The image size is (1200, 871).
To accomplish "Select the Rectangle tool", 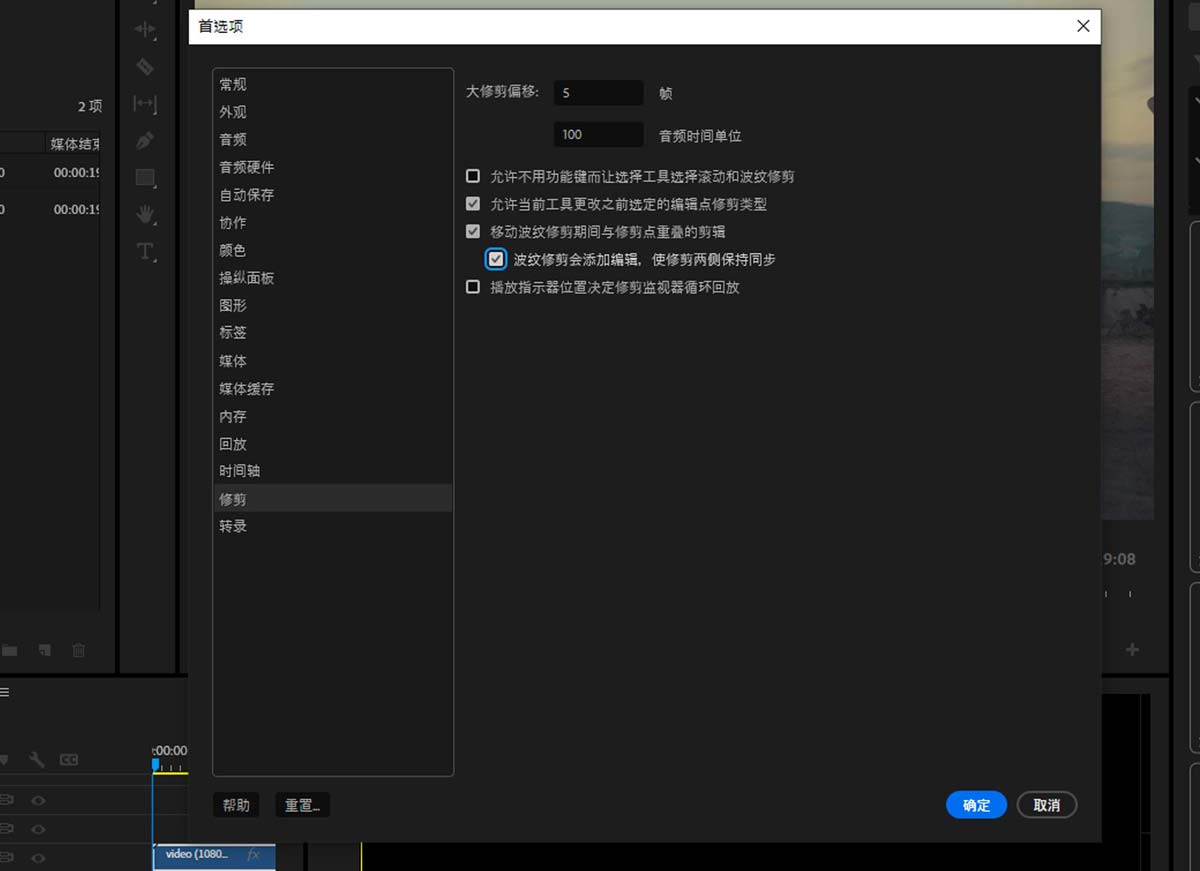I will click(x=145, y=177).
